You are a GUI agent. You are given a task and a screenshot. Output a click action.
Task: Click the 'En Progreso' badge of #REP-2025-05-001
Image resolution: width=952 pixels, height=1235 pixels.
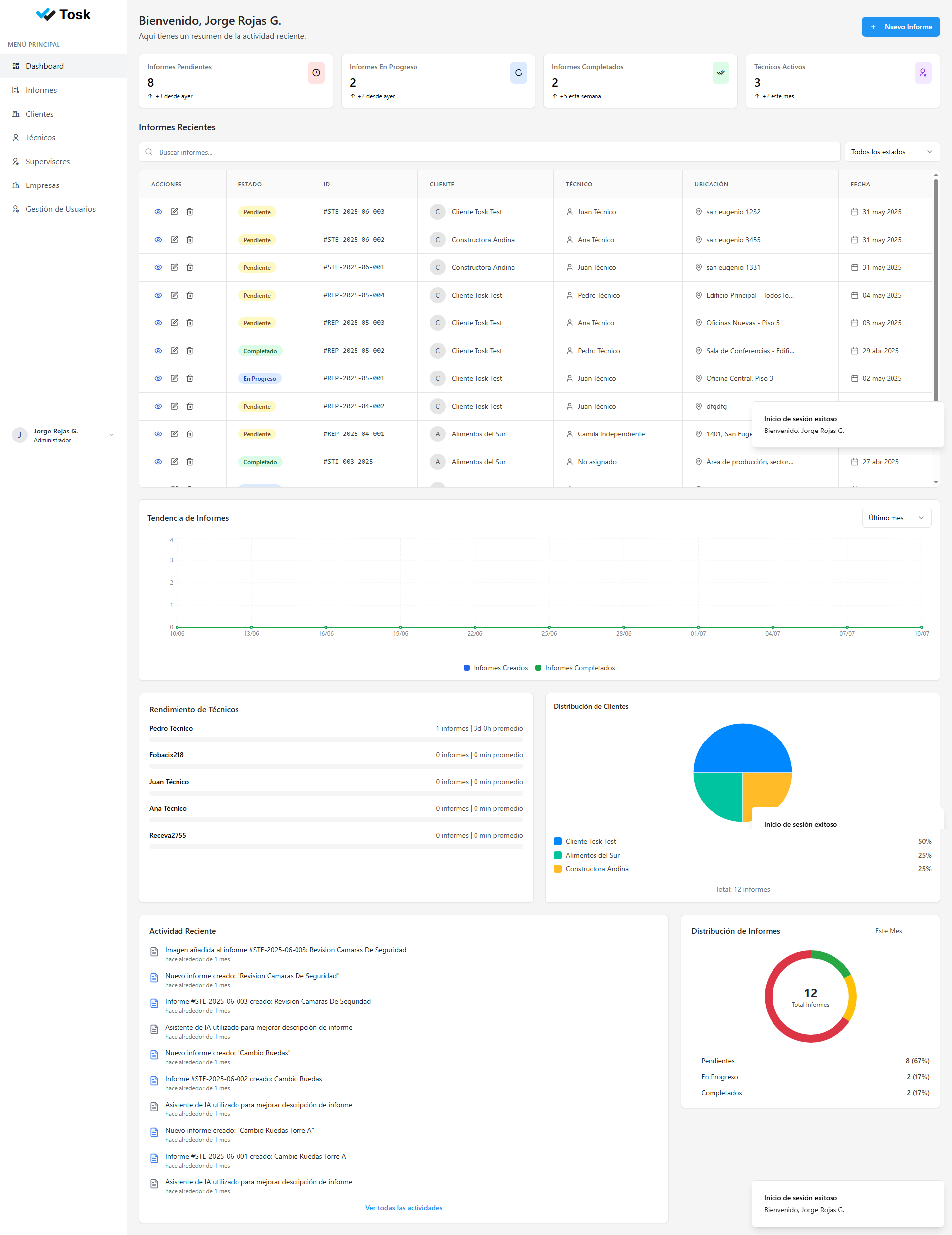(259, 379)
